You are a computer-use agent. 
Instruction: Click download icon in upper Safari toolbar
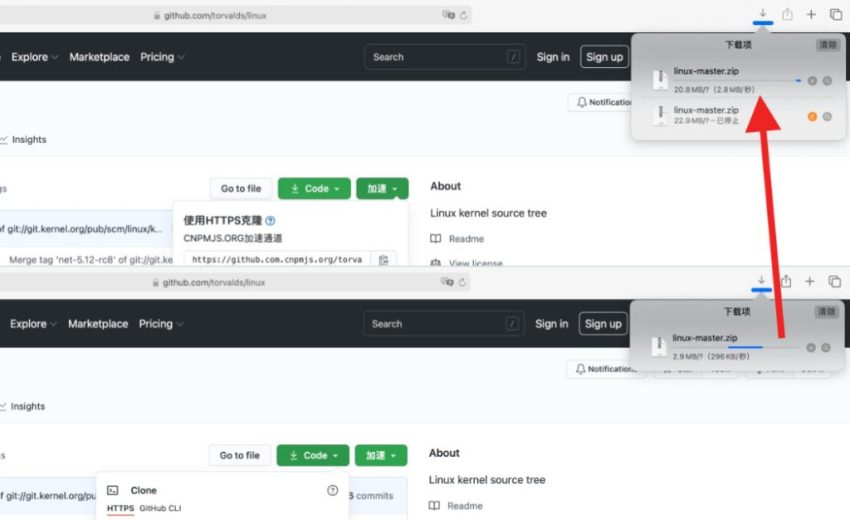point(763,14)
